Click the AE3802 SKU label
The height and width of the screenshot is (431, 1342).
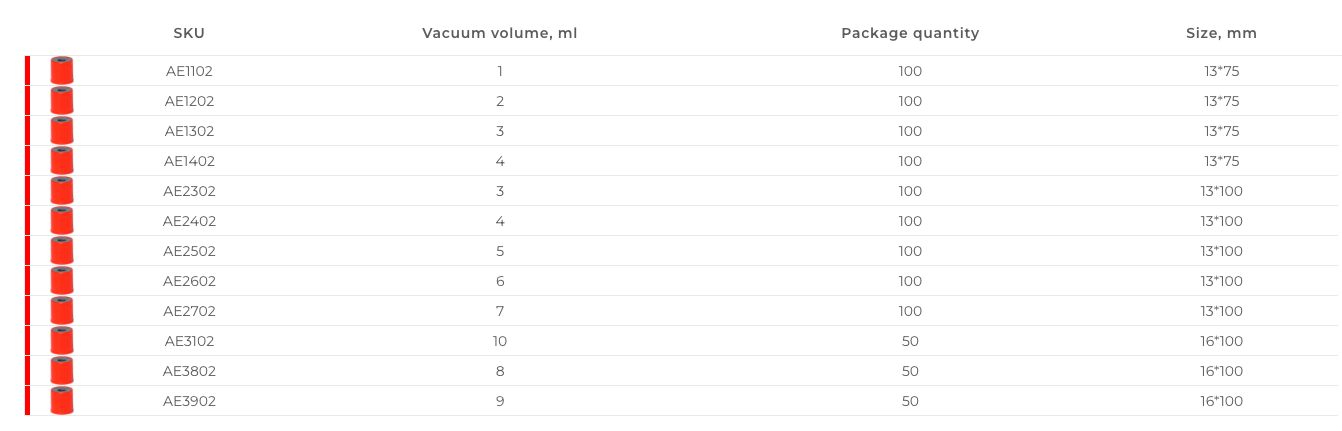[x=189, y=371]
